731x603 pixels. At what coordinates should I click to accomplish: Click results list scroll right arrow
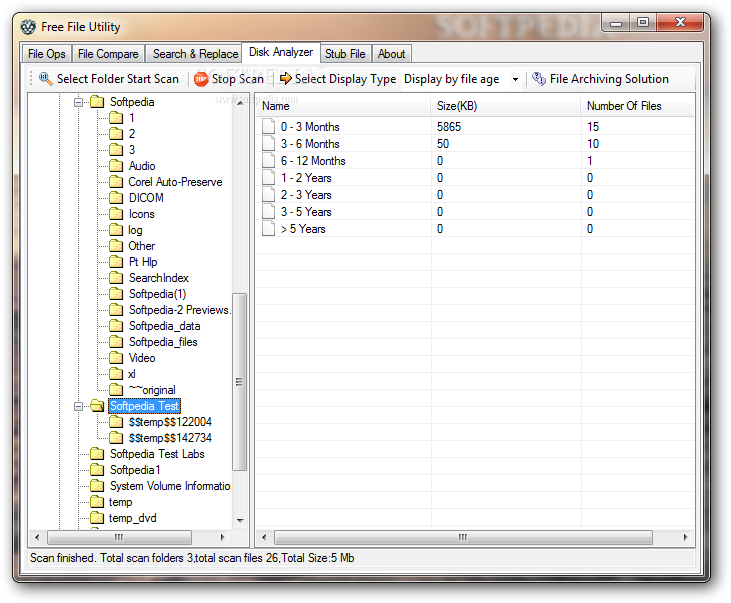pos(685,537)
